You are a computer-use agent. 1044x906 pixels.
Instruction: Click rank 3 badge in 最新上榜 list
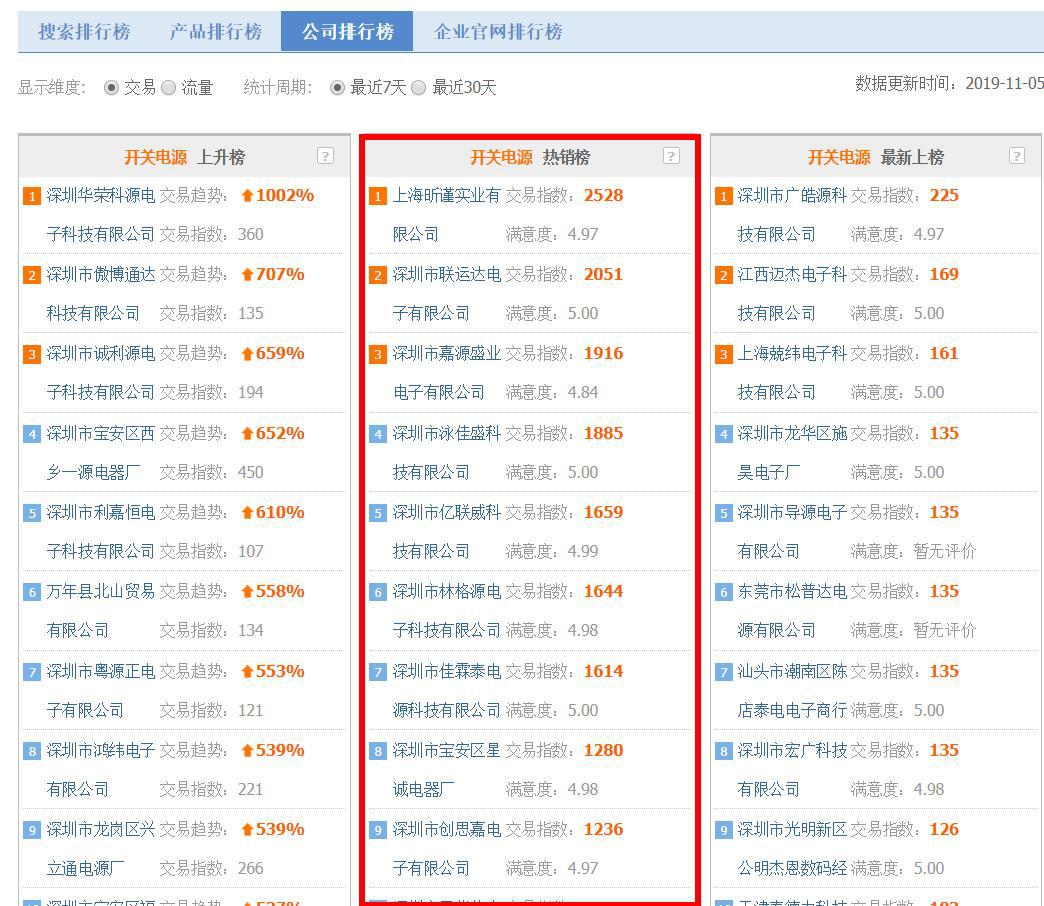[723, 354]
